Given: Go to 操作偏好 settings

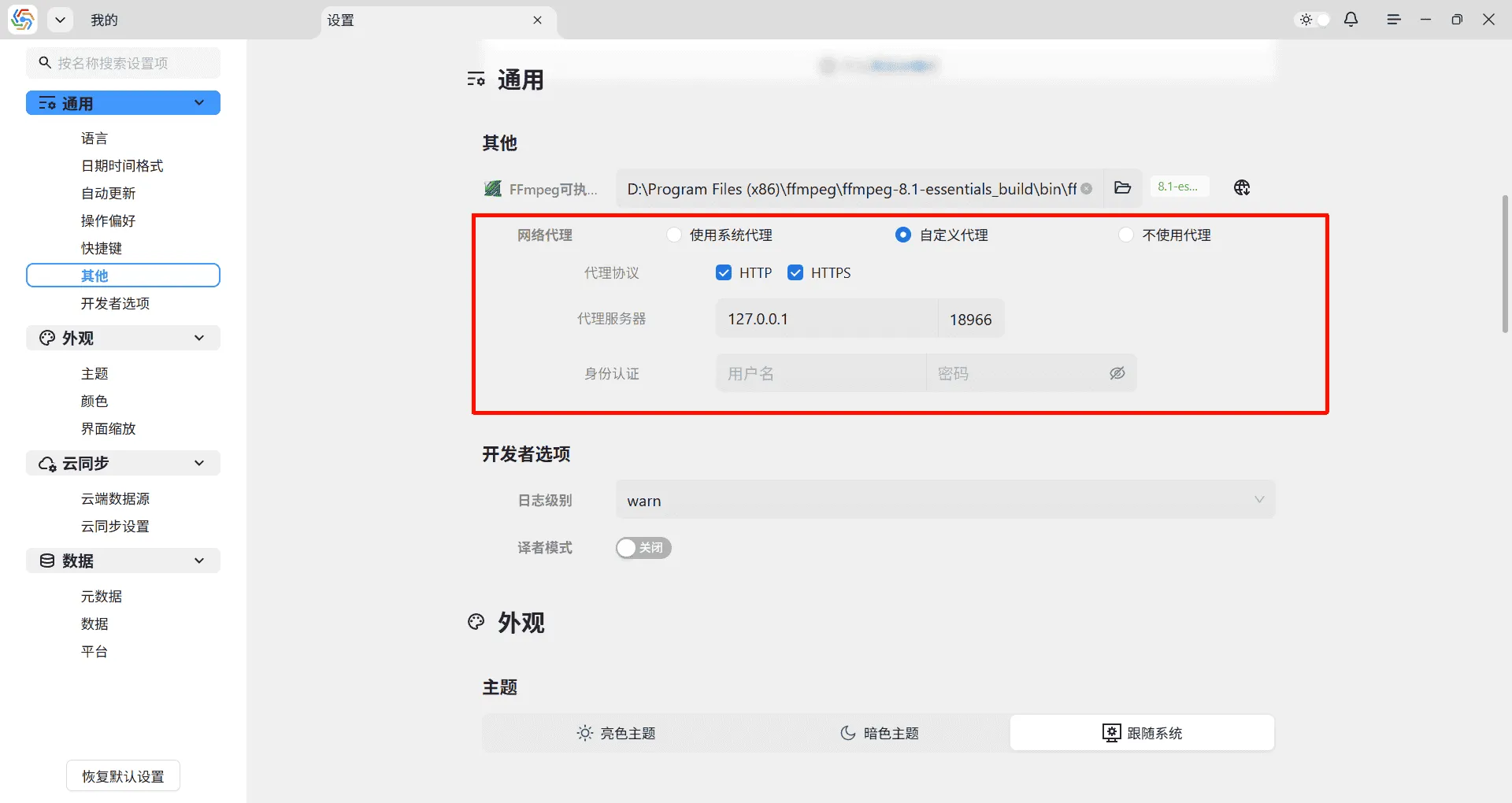Looking at the screenshot, I should (x=109, y=221).
